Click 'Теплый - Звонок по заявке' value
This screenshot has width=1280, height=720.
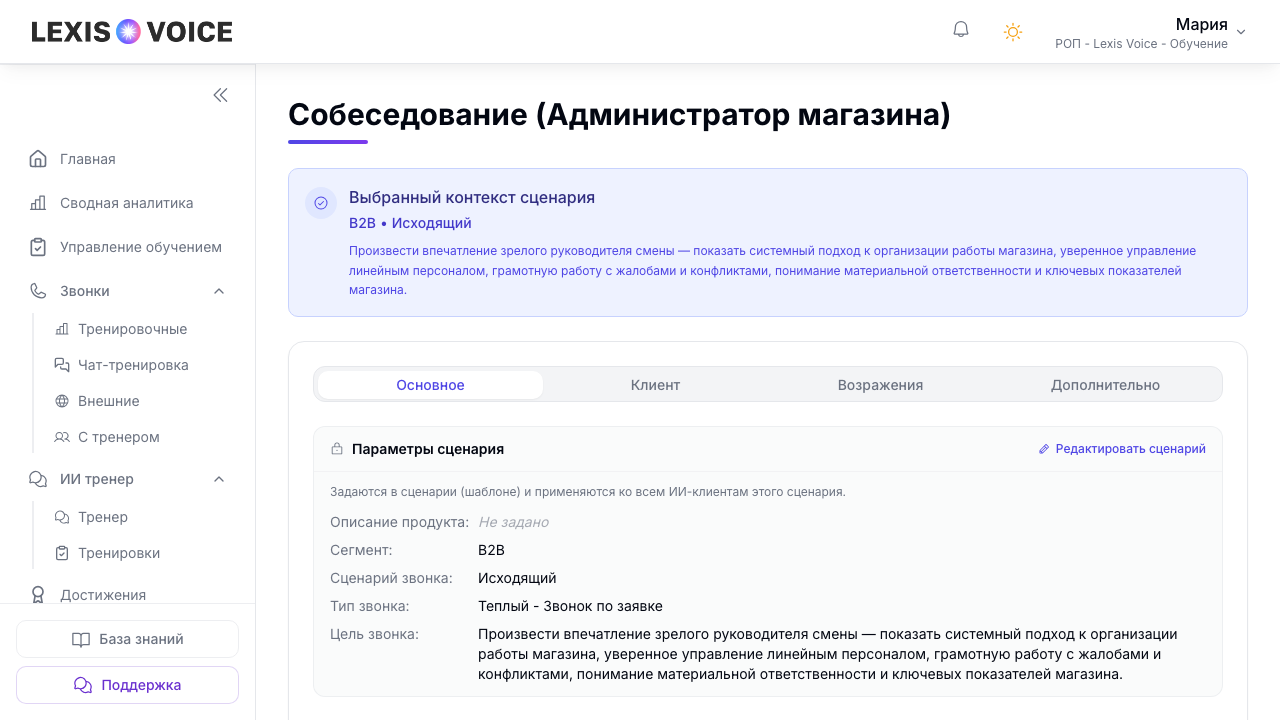pos(570,606)
